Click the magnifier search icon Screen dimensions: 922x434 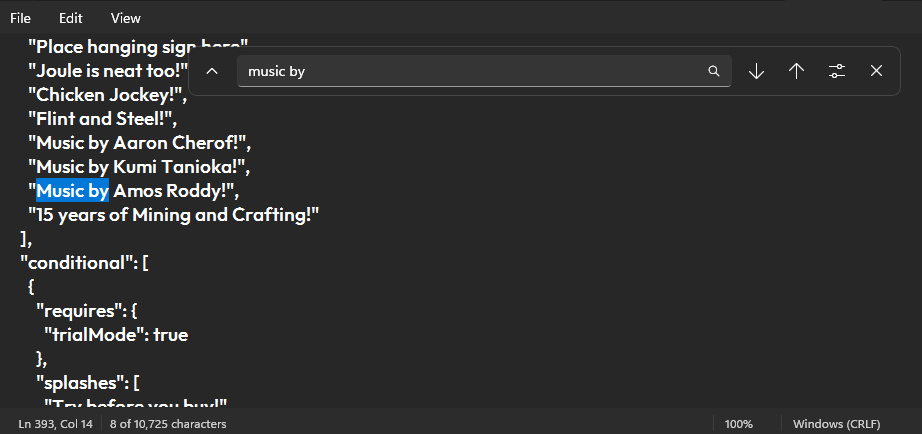(713, 71)
